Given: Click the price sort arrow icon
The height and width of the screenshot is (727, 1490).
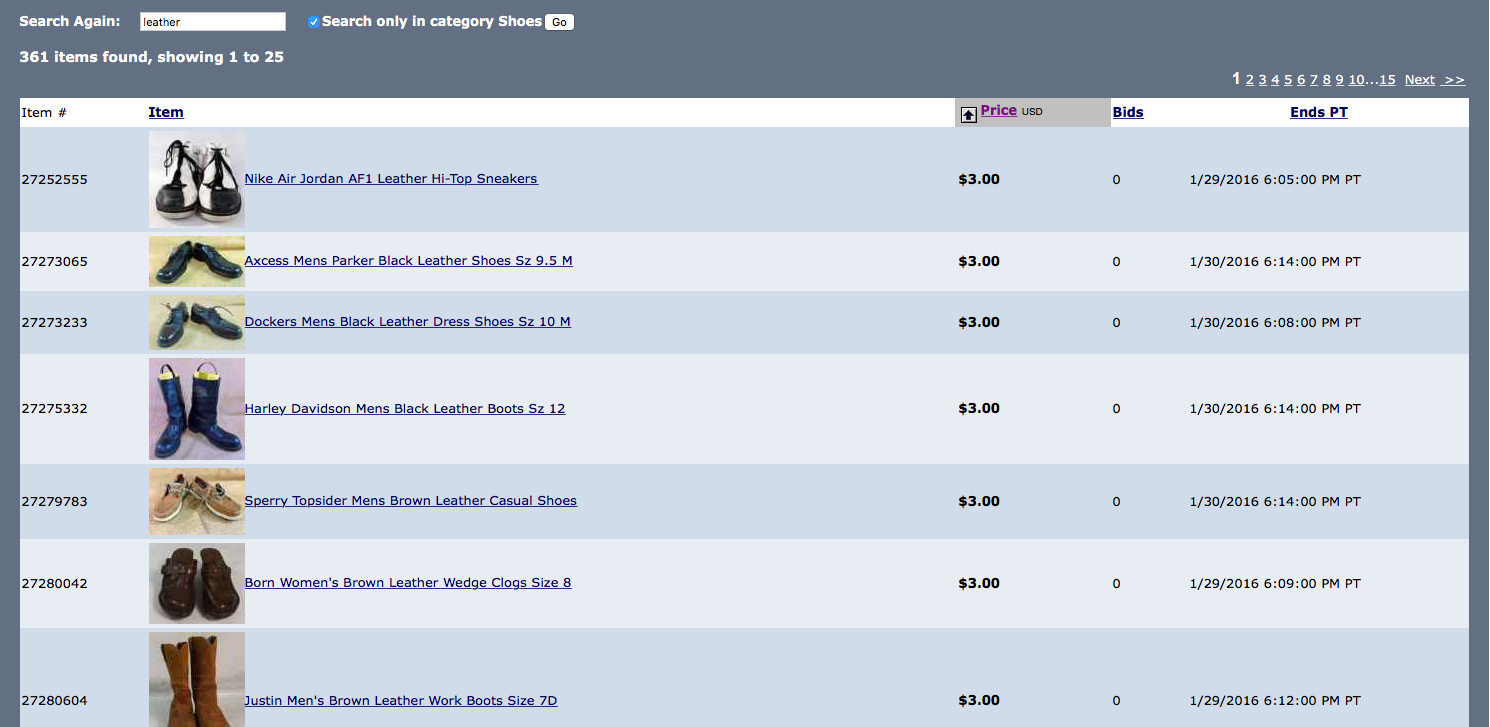Looking at the screenshot, I should pyautogui.click(x=968, y=115).
